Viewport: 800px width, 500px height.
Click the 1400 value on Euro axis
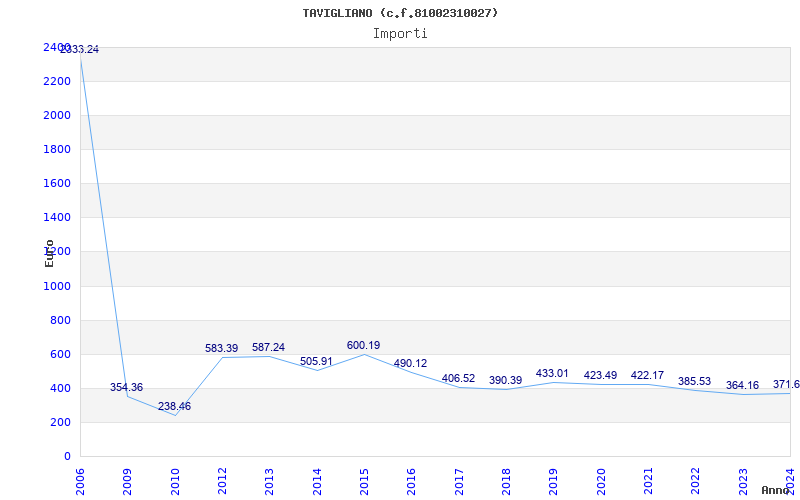tap(57, 217)
